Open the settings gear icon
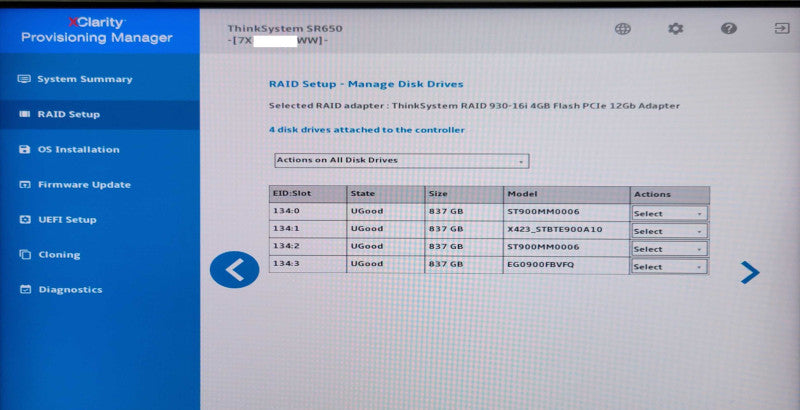This screenshot has height=410, width=800. (676, 29)
